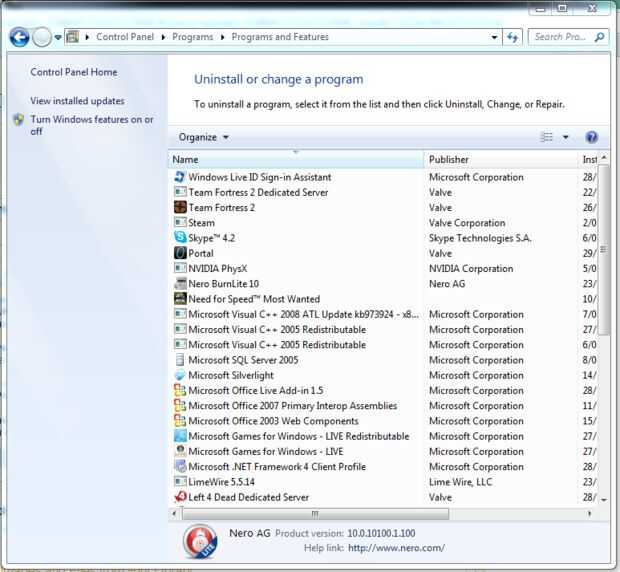Viewport: 620px width, 572px height.
Task: Click the Installed On column header
Action: pyautogui.click(x=589, y=160)
